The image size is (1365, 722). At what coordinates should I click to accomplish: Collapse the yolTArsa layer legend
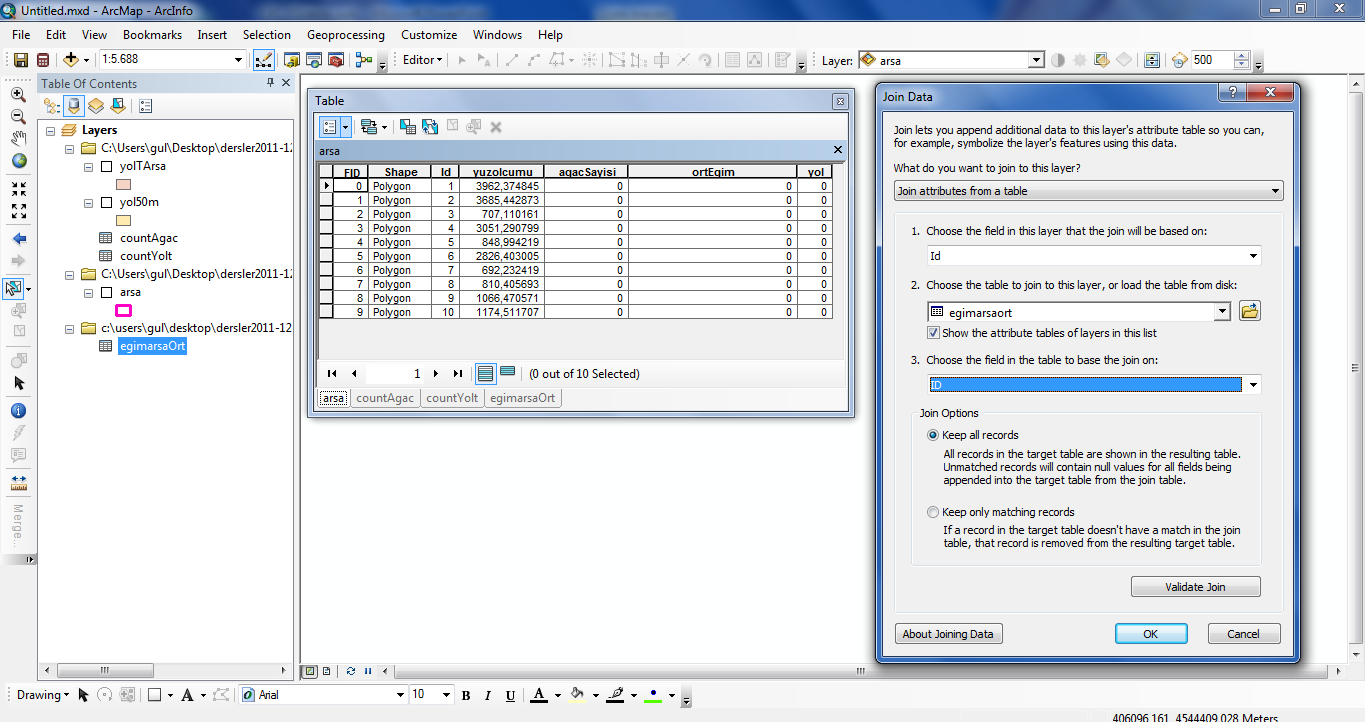click(x=88, y=166)
